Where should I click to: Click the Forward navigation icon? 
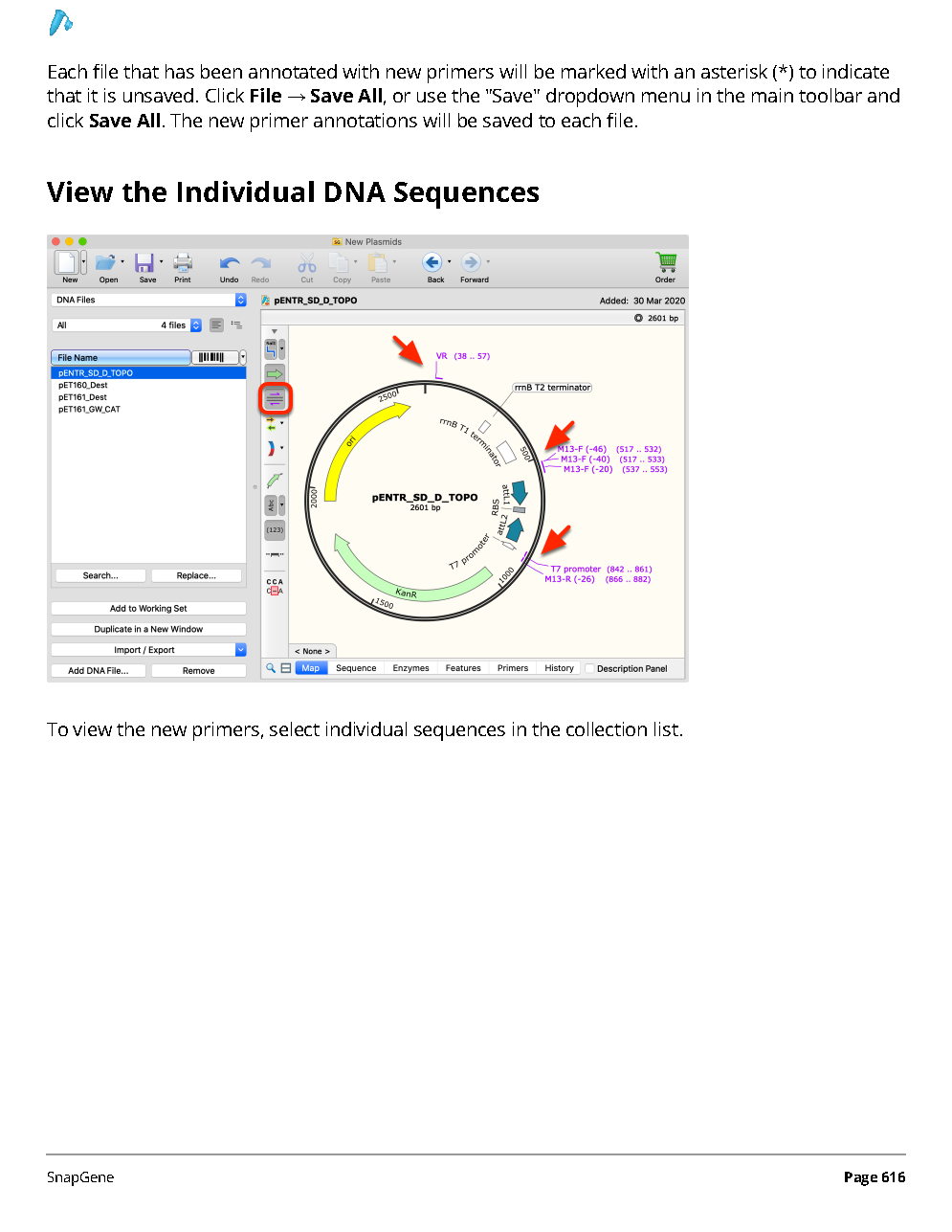tap(471, 262)
